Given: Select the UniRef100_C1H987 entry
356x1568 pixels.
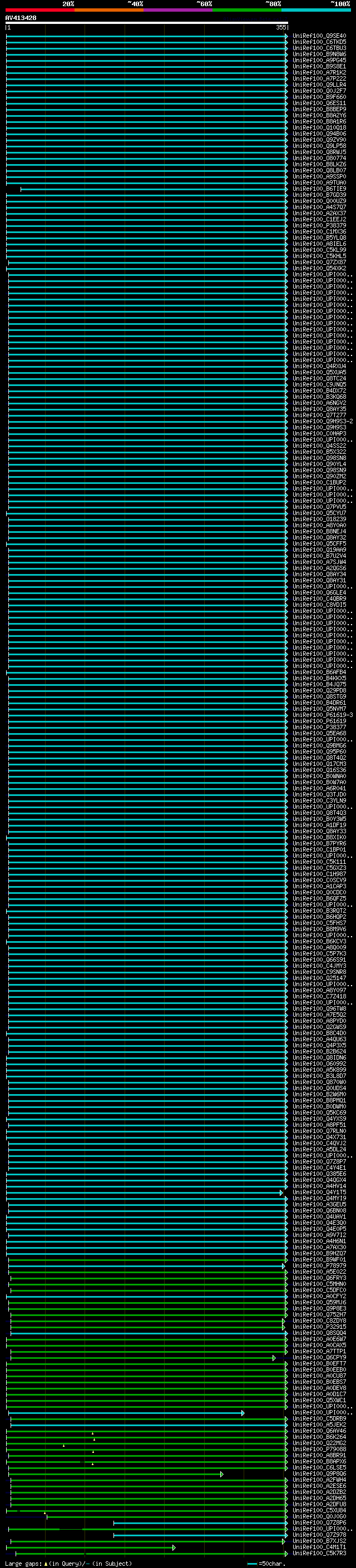Looking at the screenshot, I should [x=319, y=874].
